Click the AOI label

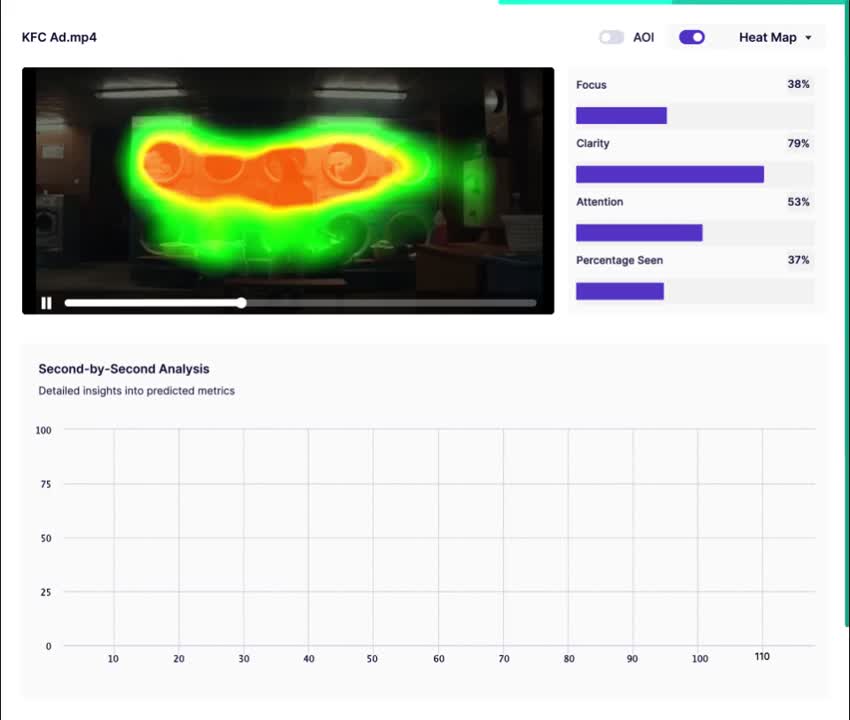pyautogui.click(x=643, y=37)
